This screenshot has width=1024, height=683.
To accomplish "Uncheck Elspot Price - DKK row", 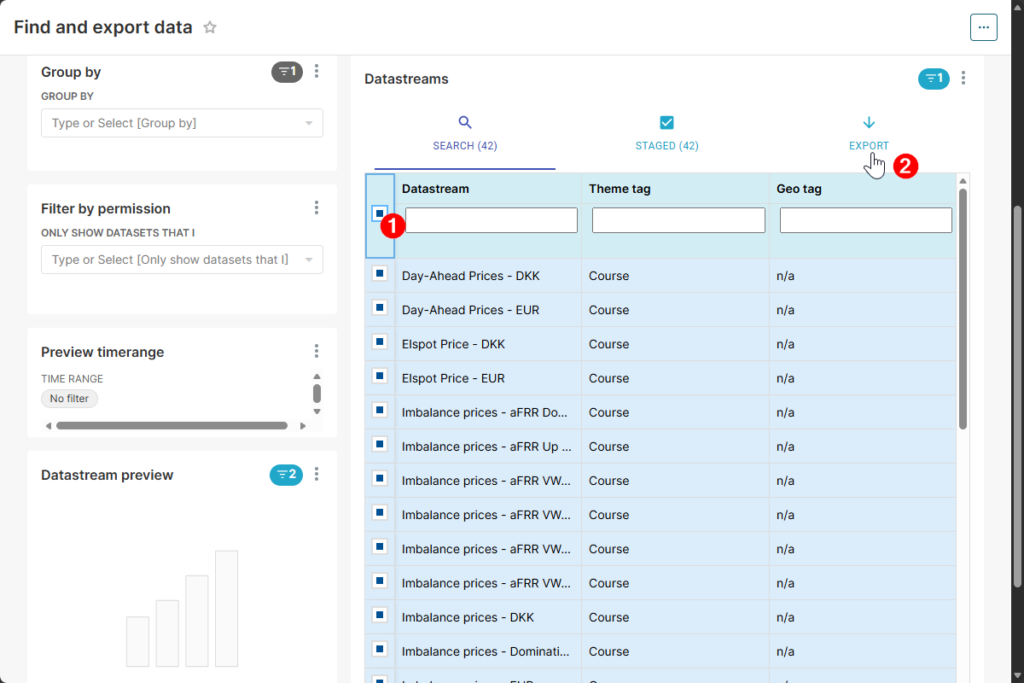I will (x=379, y=342).
